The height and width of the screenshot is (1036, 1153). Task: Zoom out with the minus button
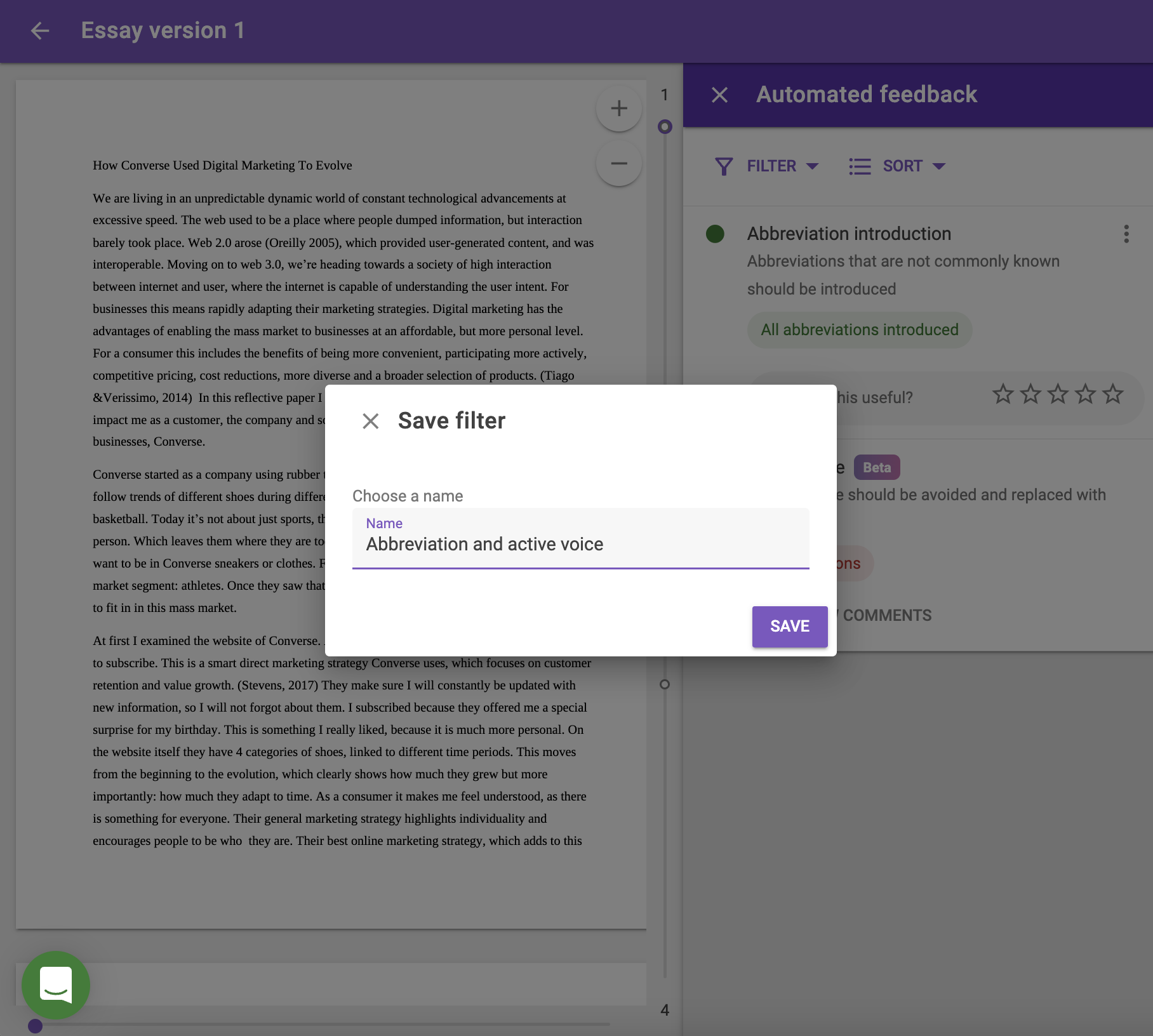pos(619,163)
